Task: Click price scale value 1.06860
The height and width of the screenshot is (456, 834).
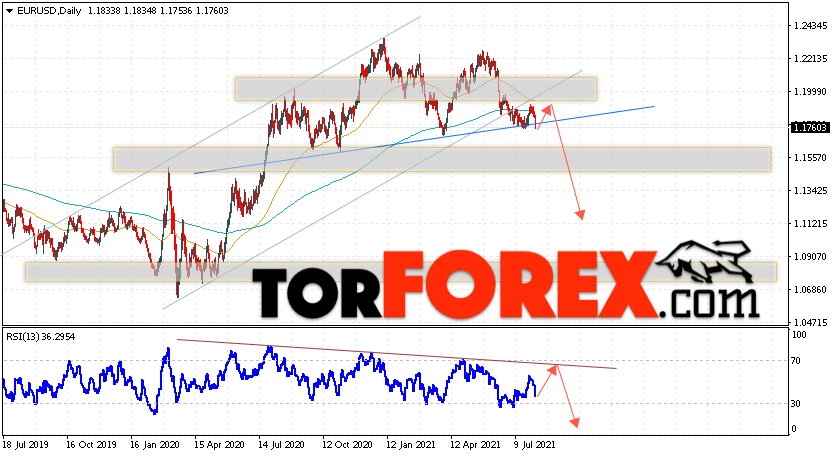Action: click(810, 289)
